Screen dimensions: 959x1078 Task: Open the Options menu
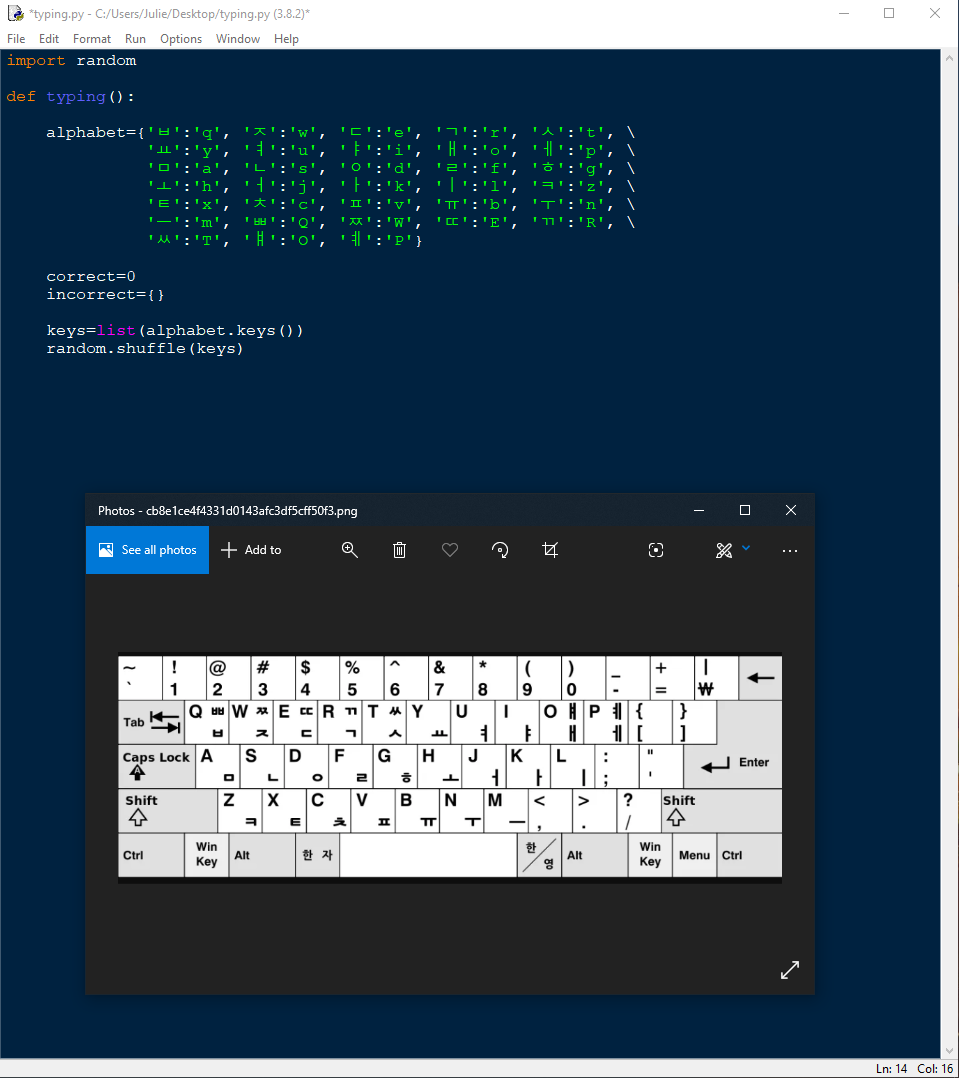pyautogui.click(x=181, y=39)
